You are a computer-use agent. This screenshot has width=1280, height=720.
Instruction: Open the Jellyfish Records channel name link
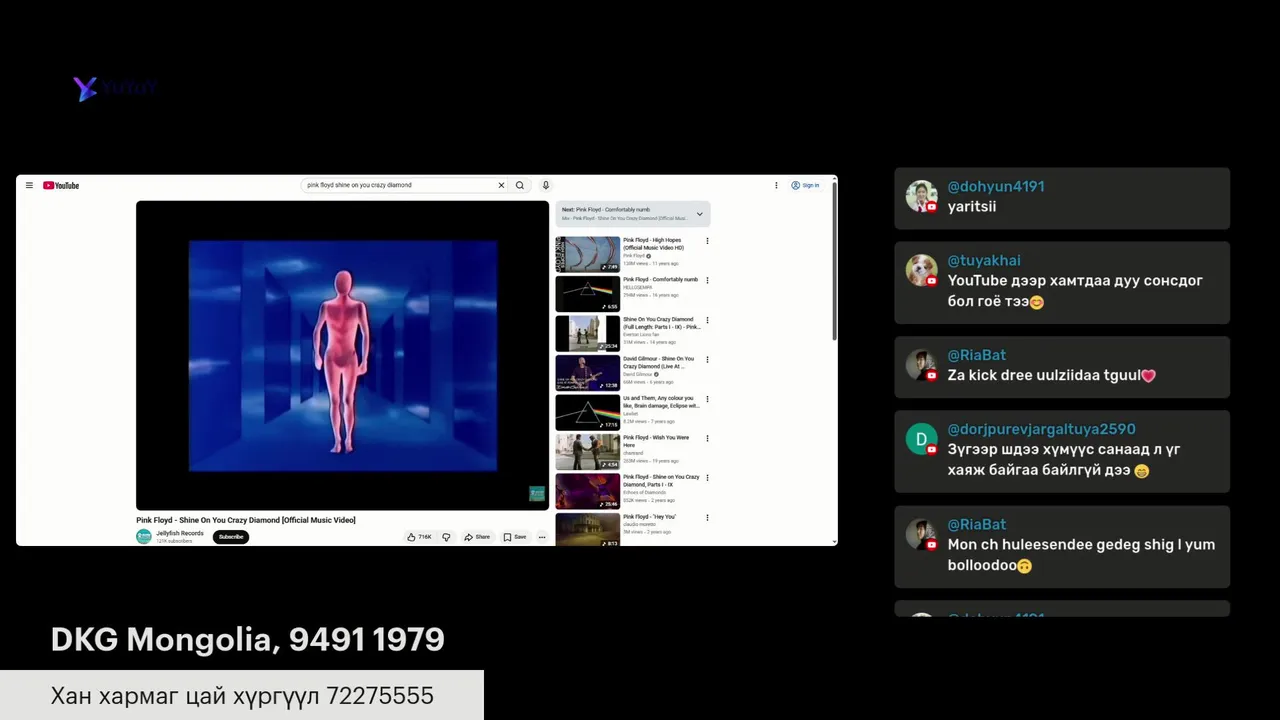coord(180,534)
